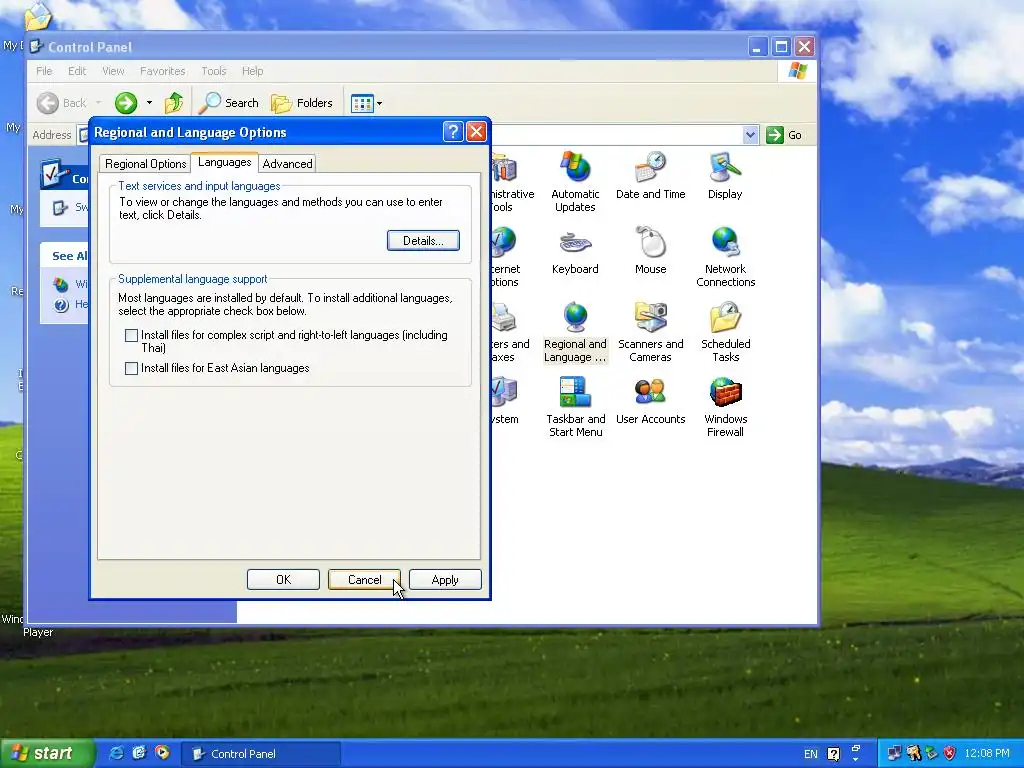The image size is (1024, 768).
Task: Enable Install files for East Asian languages
Action: [x=131, y=368]
